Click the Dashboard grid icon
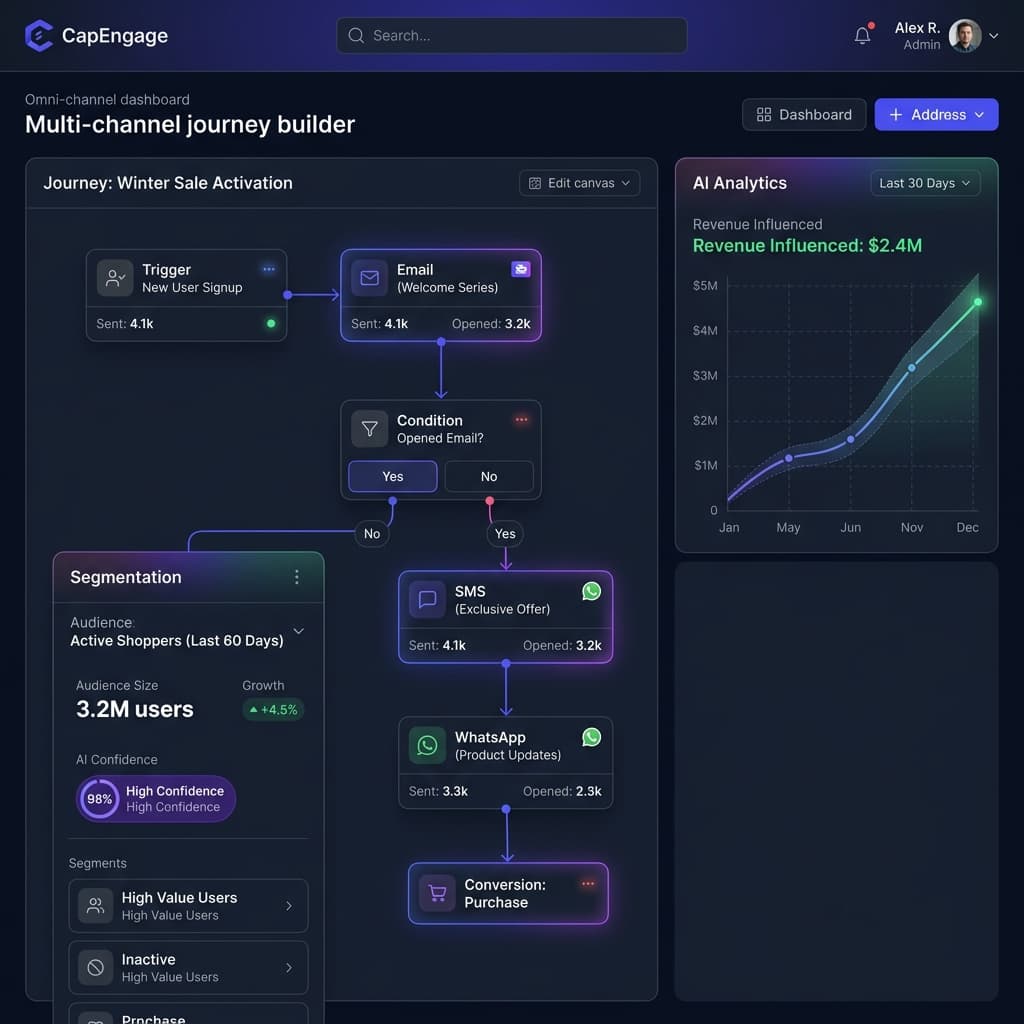 coord(763,115)
